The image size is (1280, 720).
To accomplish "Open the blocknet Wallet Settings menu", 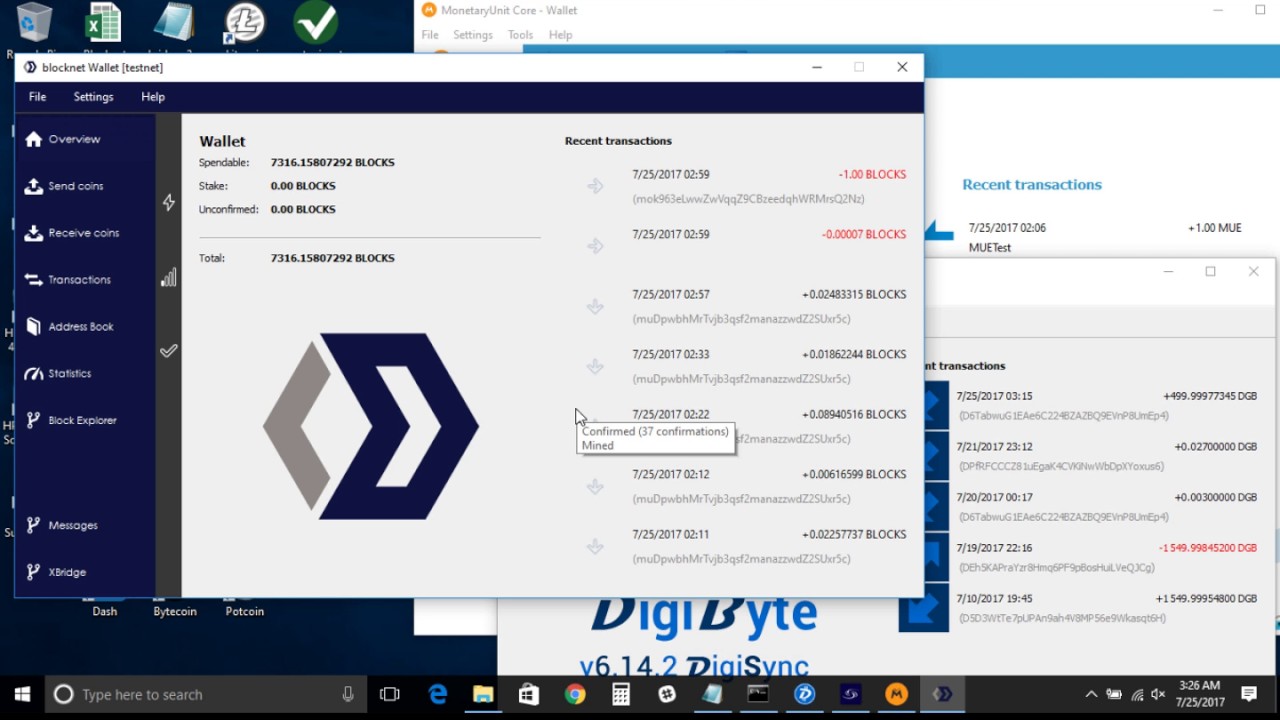I will click(93, 97).
